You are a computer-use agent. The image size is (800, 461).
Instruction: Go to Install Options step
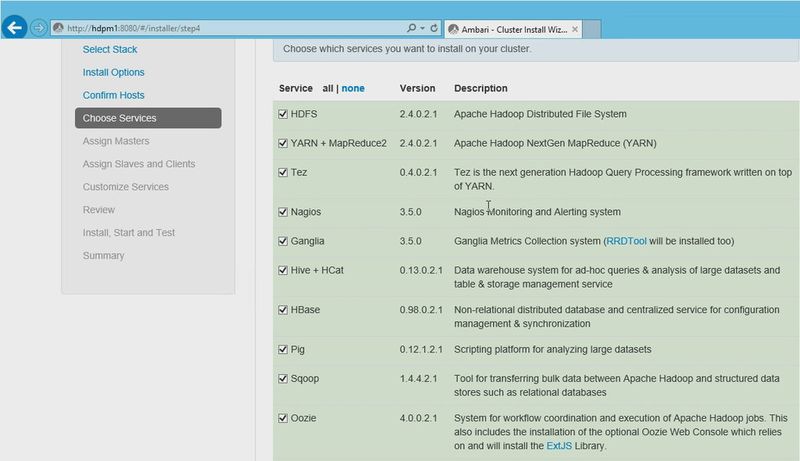(113, 72)
